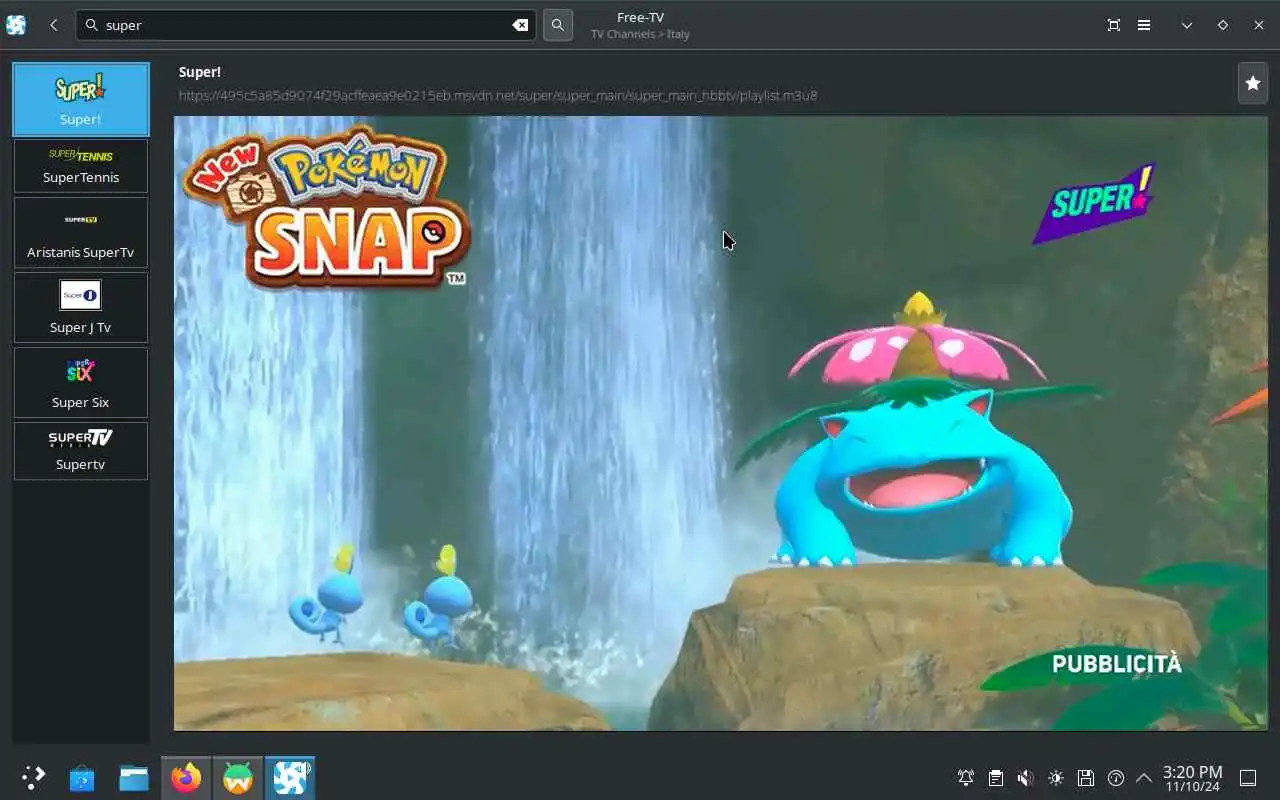The image size is (1280, 800).
Task: Click the title bar downward chevron button
Action: point(1187,25)
